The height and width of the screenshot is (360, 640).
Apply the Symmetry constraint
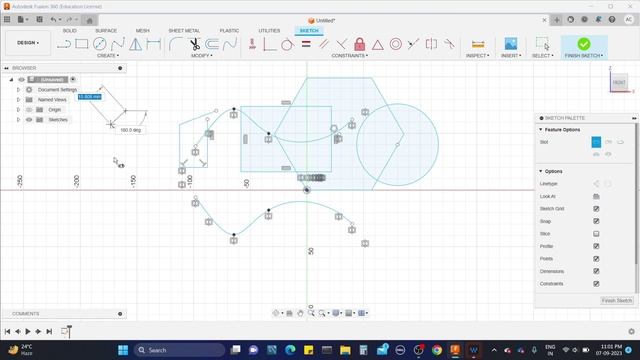pos(431,44)
